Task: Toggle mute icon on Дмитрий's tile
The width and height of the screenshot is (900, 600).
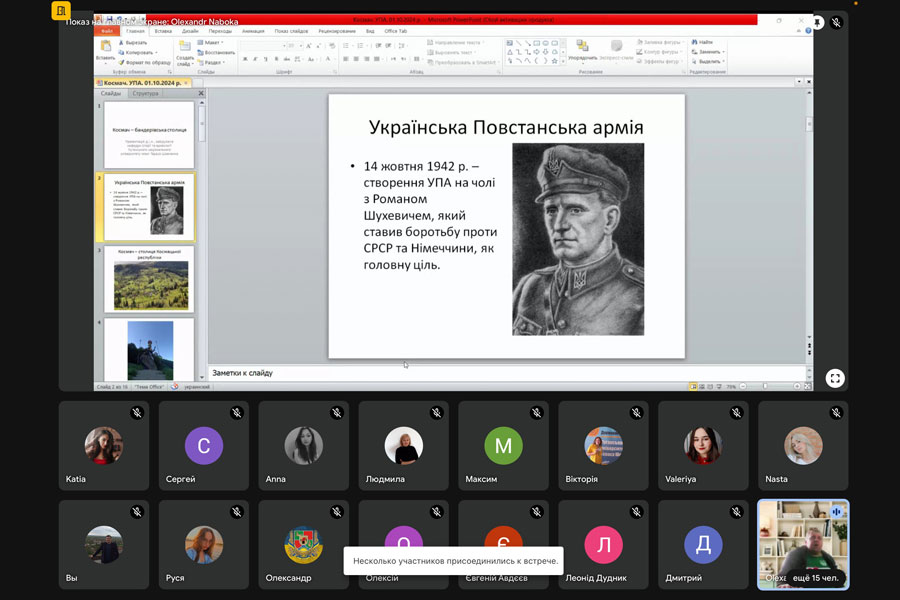Action: (x=736, y=512)
